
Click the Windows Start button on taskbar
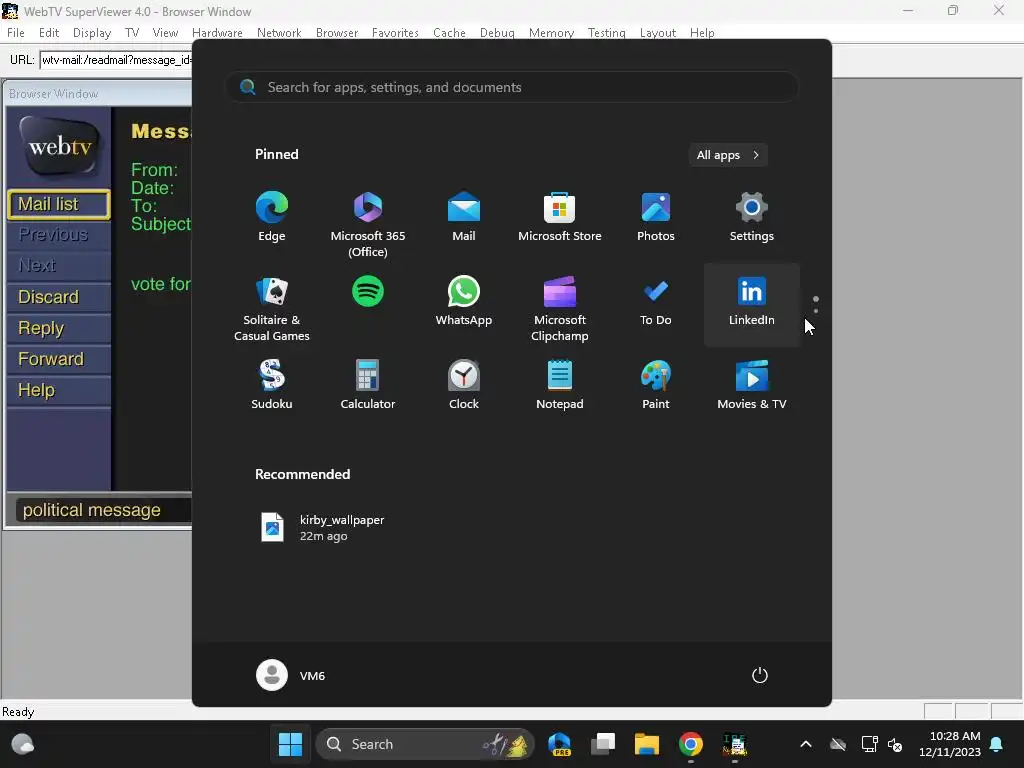[x=290, y=744]
